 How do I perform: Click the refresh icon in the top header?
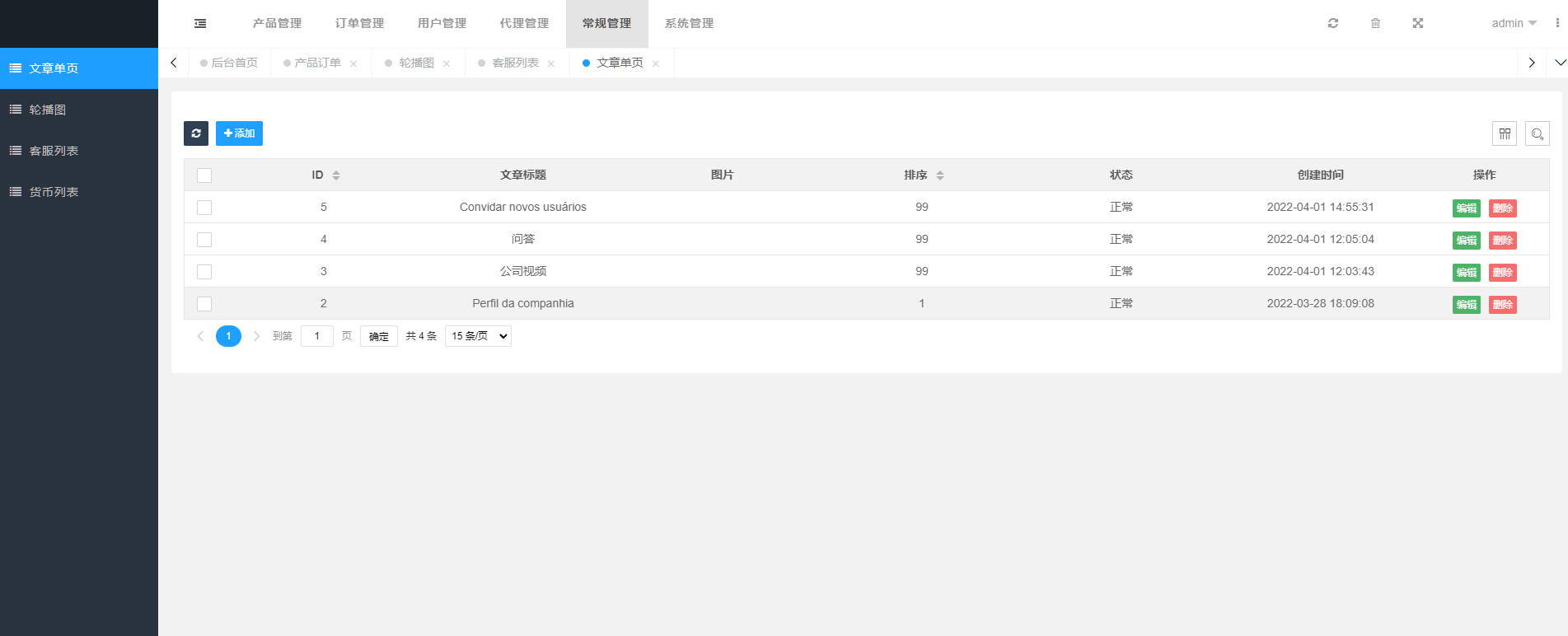(x=1333, y=23)
